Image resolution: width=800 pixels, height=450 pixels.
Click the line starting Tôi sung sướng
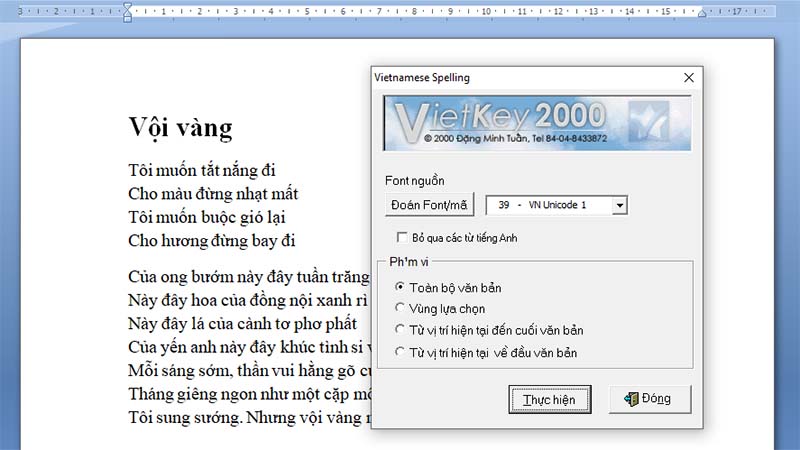[249, 417]
